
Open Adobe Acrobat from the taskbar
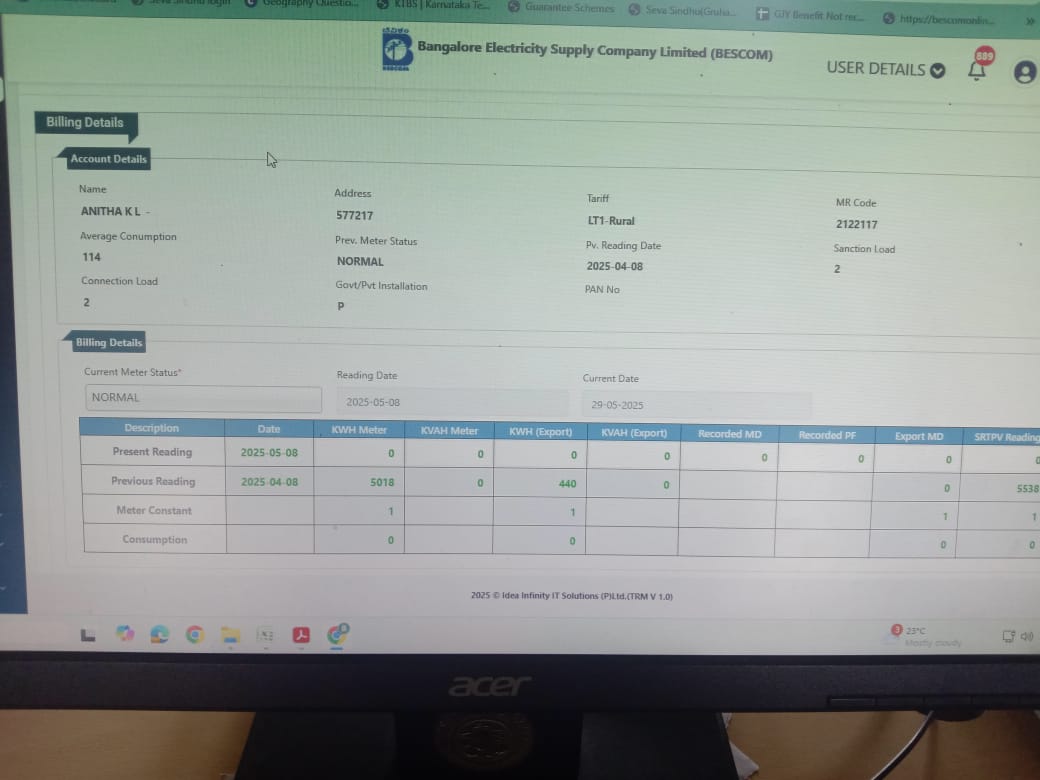pos(301,635)
